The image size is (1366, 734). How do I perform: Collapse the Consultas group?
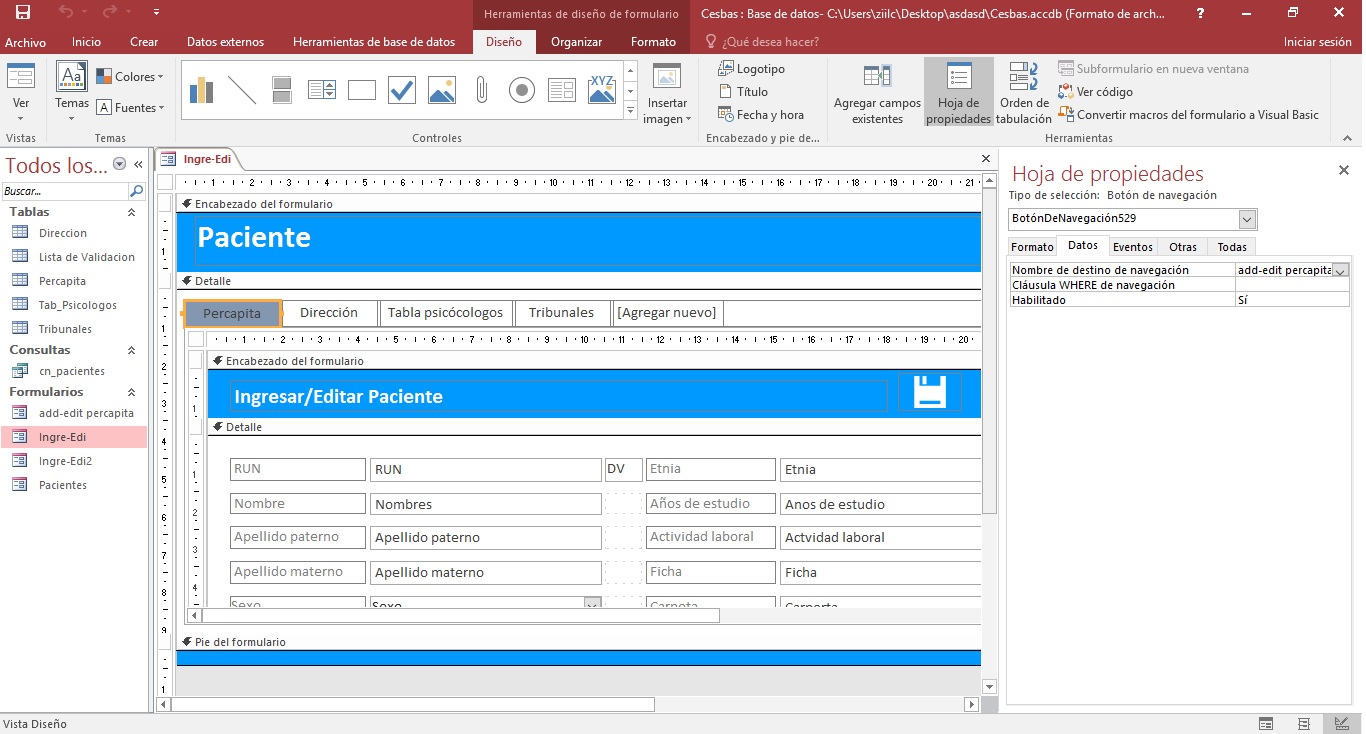coord(131,350)
